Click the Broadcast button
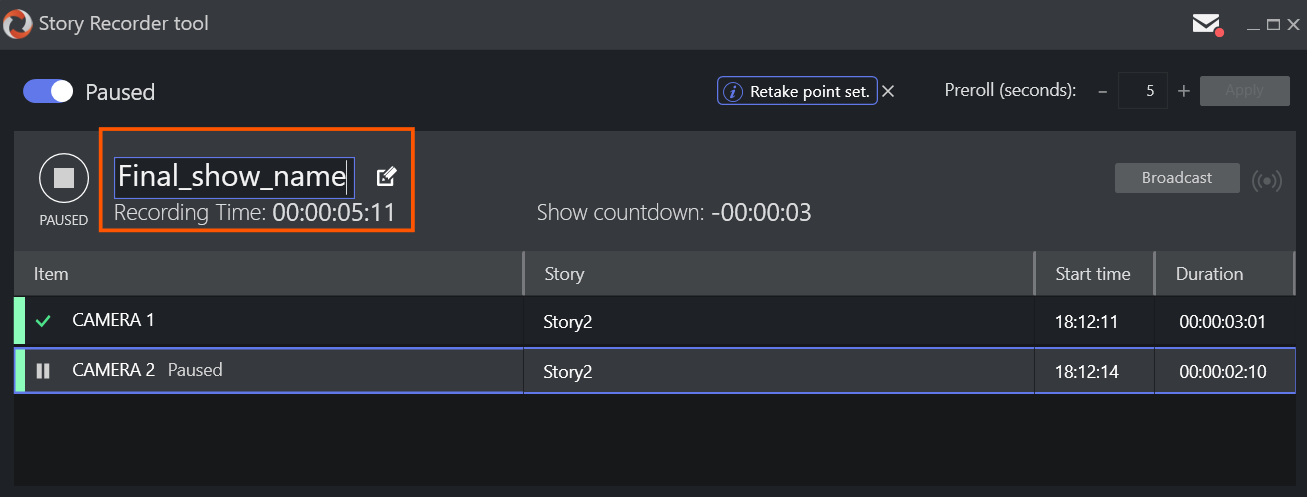This screenshot has width=1307, height=497. point(1177,178)
